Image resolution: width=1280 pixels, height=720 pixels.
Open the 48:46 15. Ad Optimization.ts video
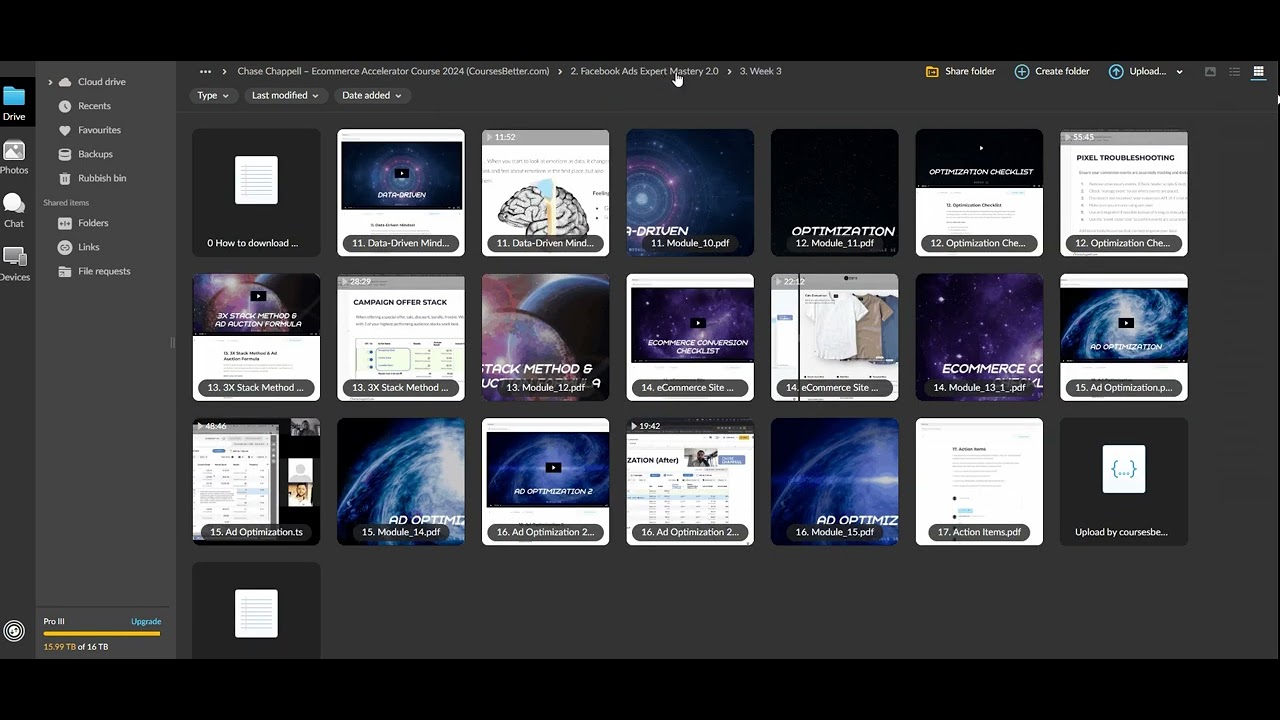tap(256, 482)
